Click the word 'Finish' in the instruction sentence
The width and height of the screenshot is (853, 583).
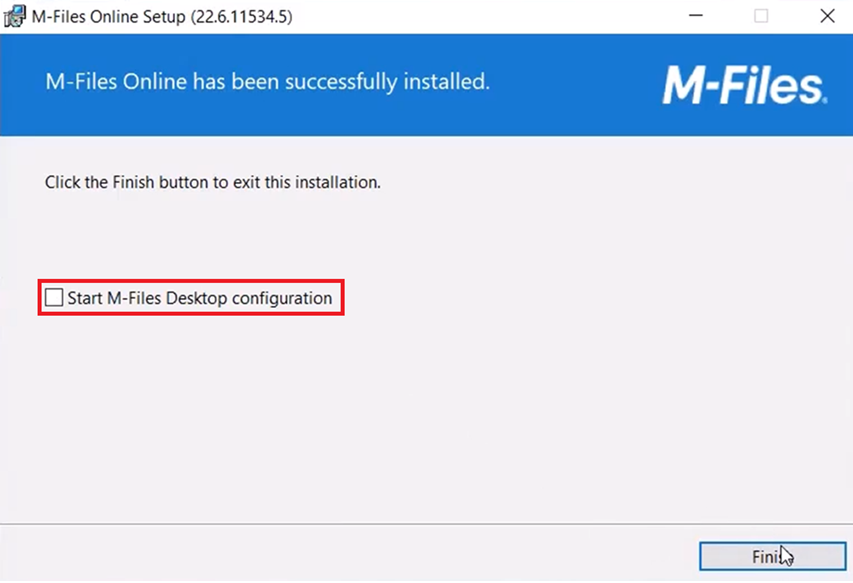(x=133, y=182)
